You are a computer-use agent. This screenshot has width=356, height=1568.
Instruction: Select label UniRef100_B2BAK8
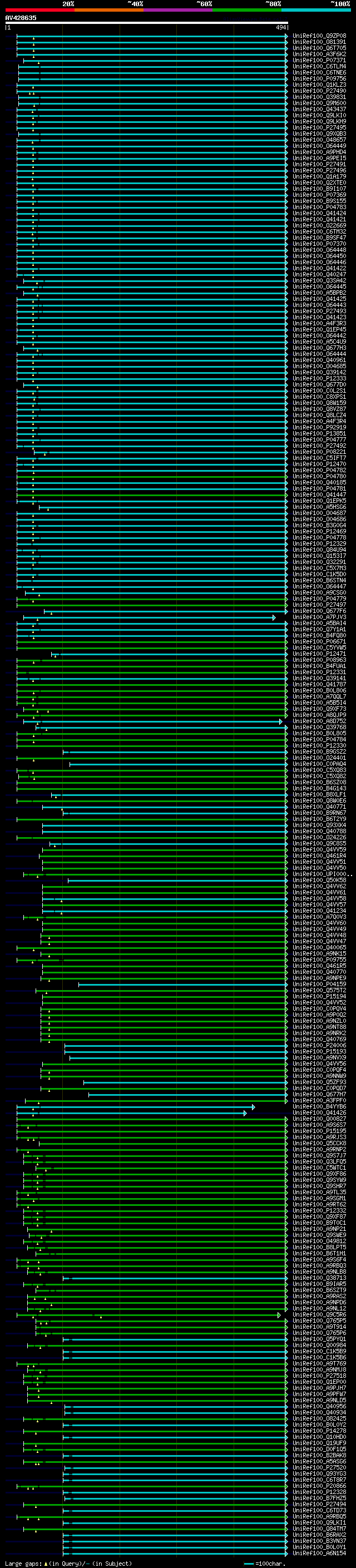pyautogui.click(x=319, y=1456)
